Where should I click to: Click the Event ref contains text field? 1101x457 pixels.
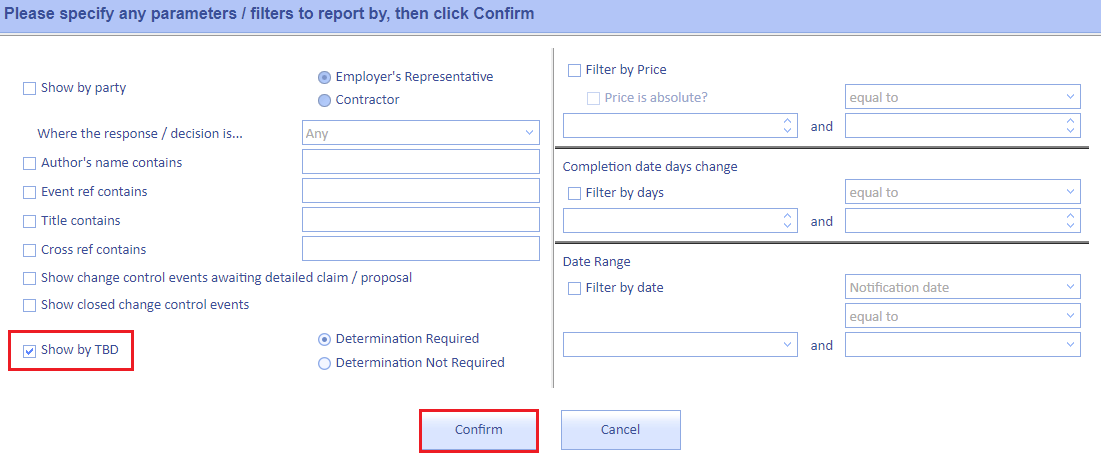[420, 191]
